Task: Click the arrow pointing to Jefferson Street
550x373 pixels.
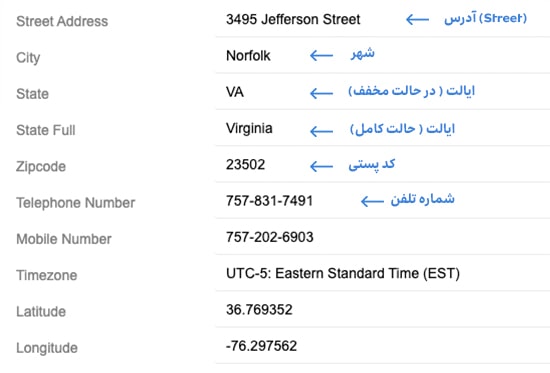Action: (x=417, y=19)
